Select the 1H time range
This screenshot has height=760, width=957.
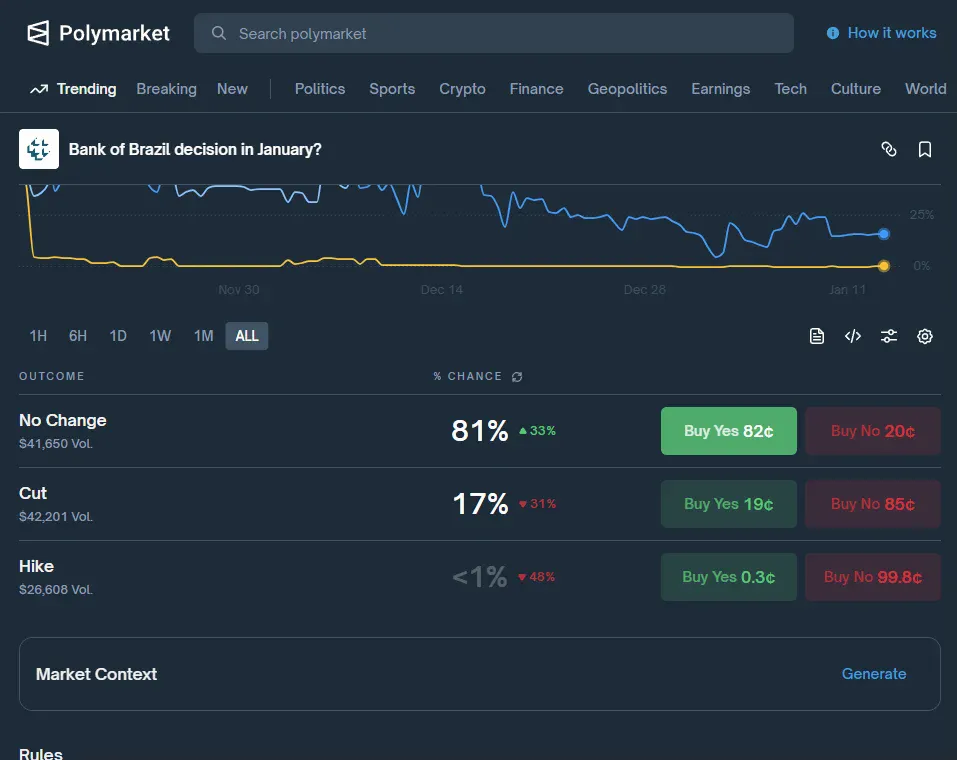pos(38,336)
